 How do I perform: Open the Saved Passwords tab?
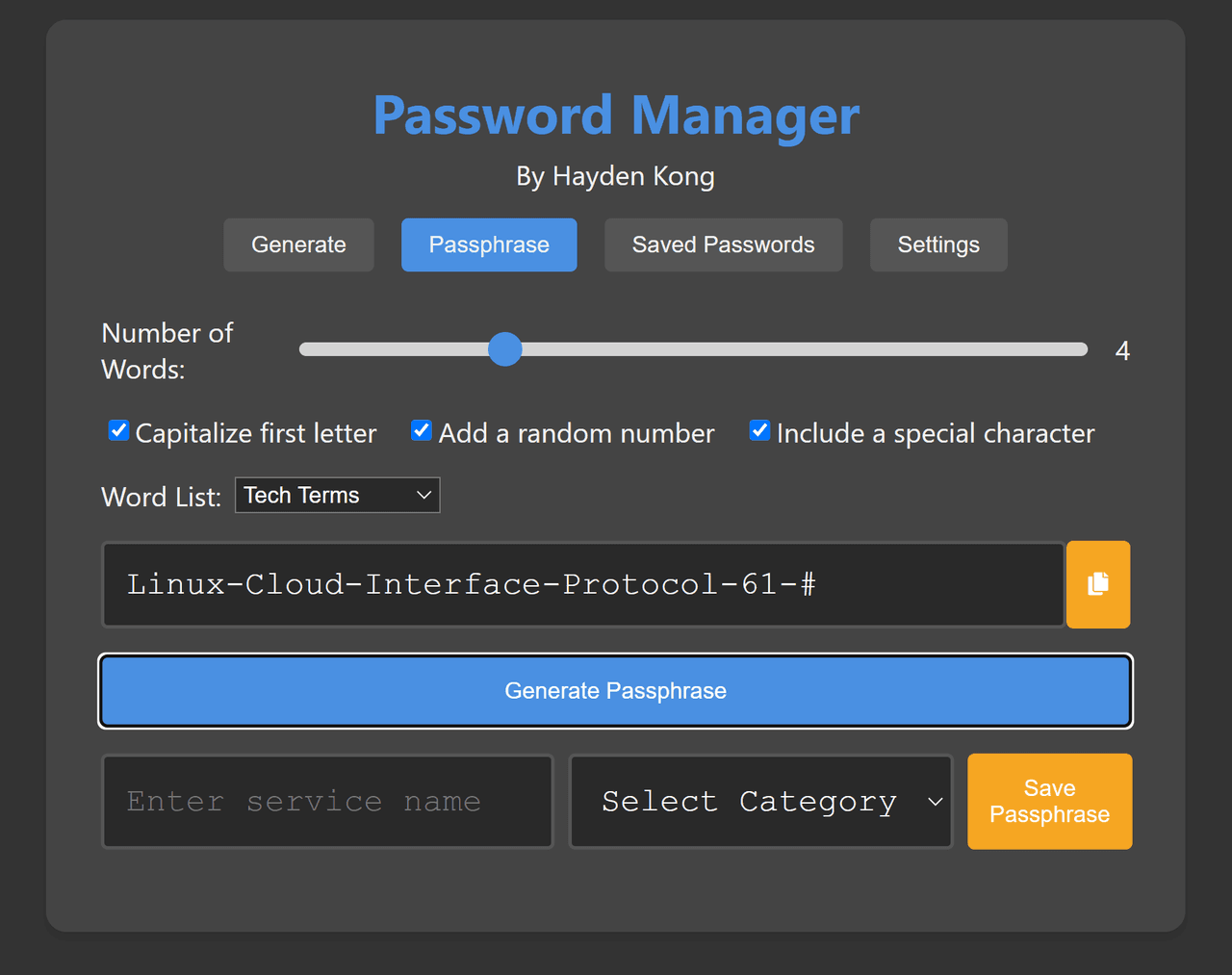(x=723, y=244)
